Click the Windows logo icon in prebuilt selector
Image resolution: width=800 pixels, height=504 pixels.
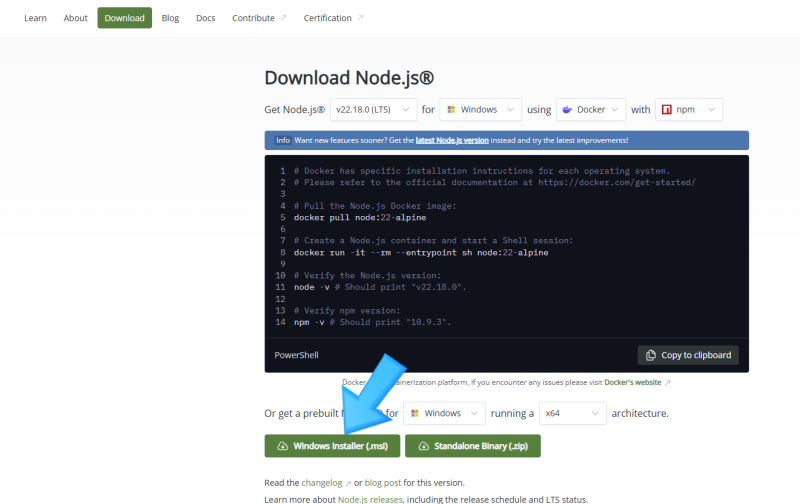tap(415, 413)
